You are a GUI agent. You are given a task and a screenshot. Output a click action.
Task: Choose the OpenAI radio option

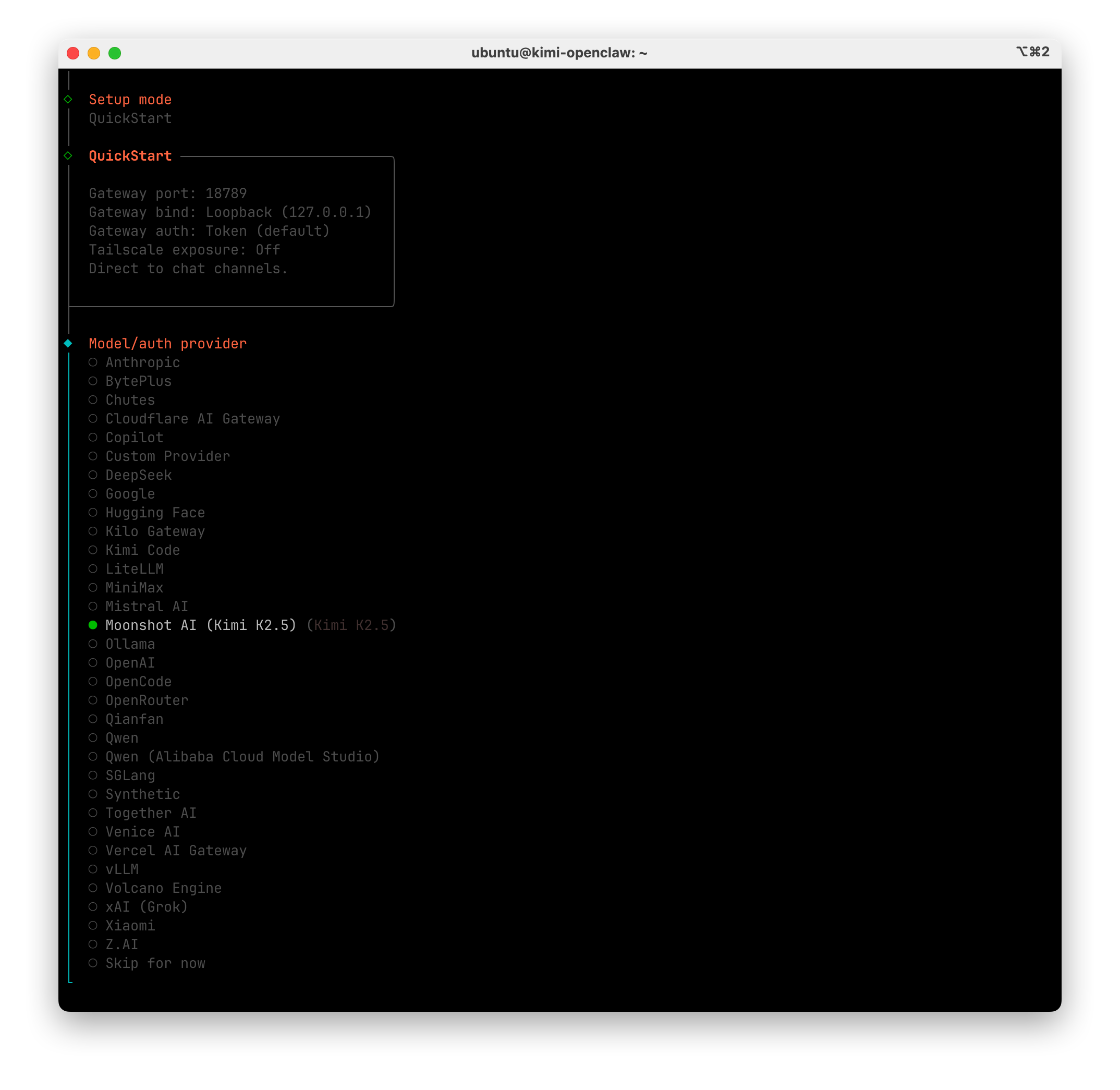click(130, 663)
